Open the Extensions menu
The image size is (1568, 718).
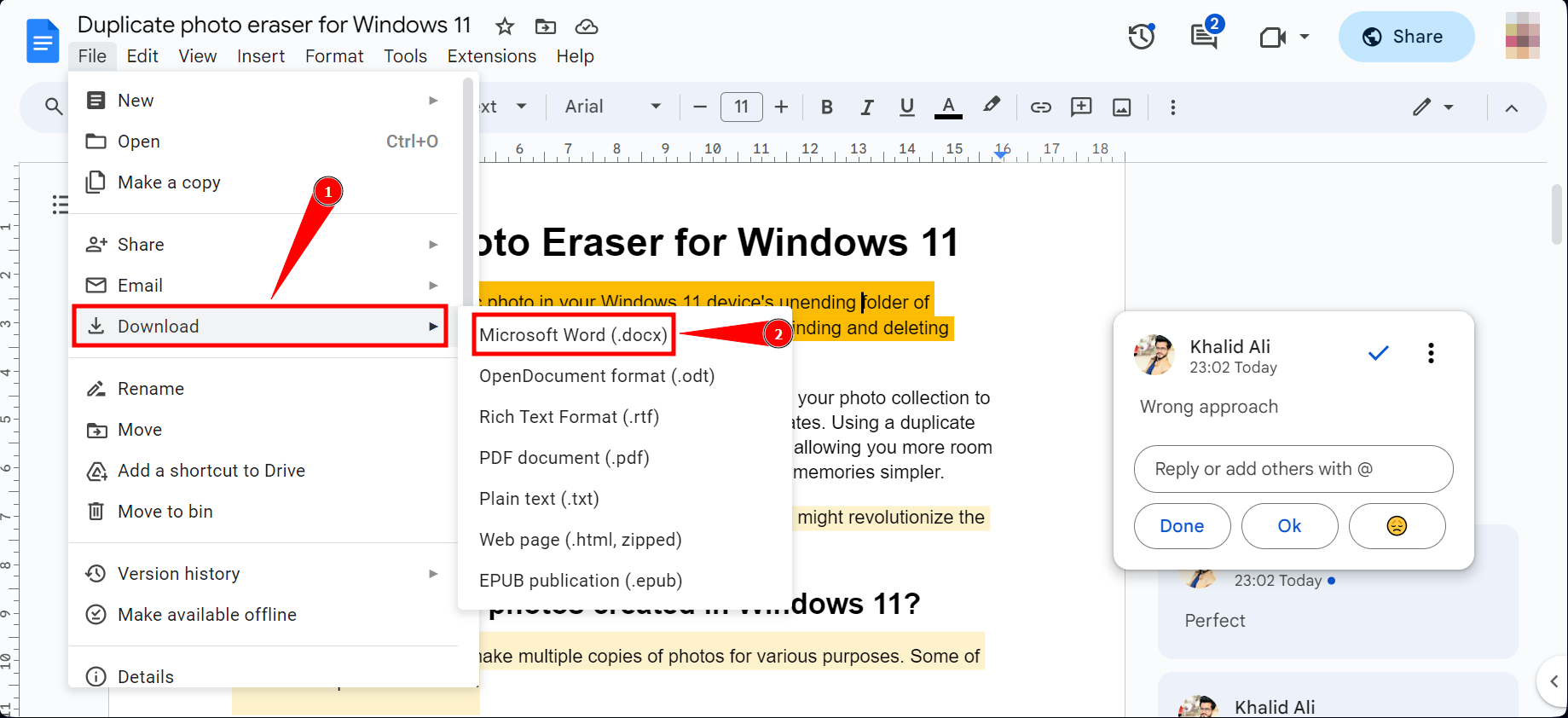click(x=492, y=56)
